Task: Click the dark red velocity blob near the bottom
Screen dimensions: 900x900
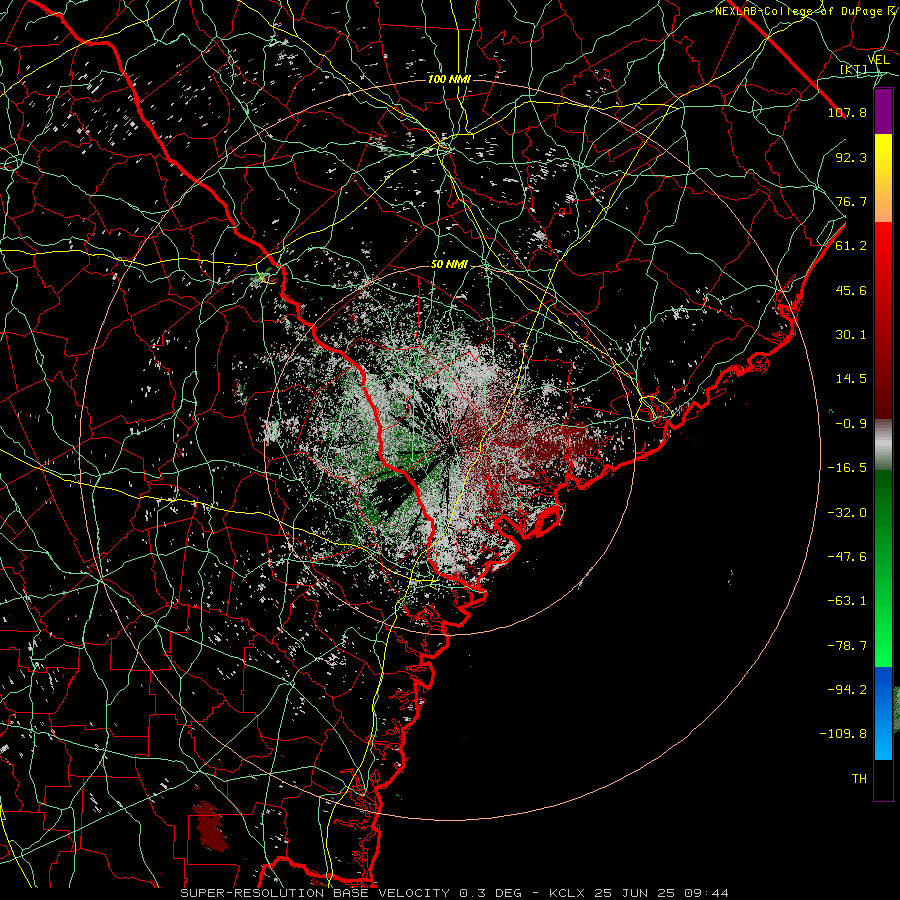Action: [209, 827]
